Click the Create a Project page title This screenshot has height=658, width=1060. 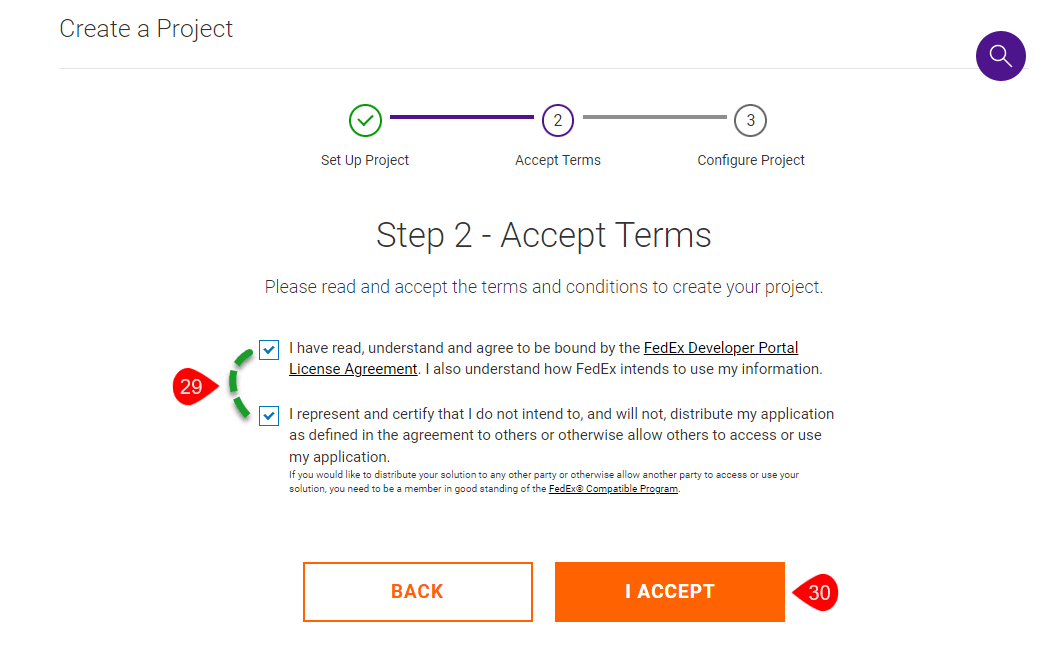pyautogui.click(x=146, y=29)
